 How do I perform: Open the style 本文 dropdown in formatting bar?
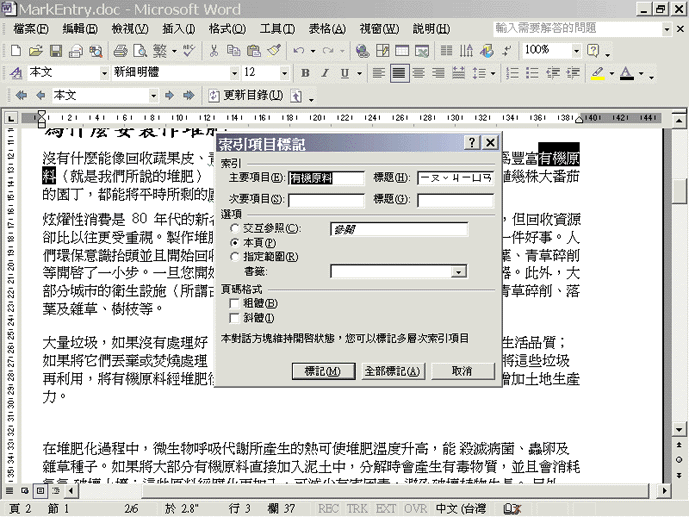[x=104, y=73]
